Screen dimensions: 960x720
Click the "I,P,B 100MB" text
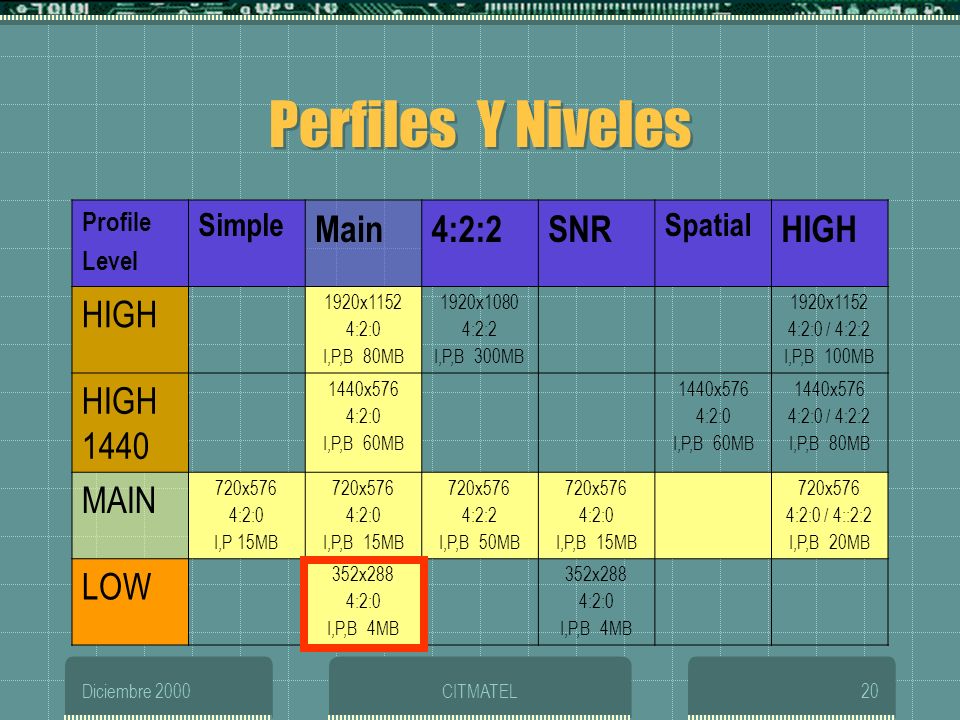[x=829, y=356]
